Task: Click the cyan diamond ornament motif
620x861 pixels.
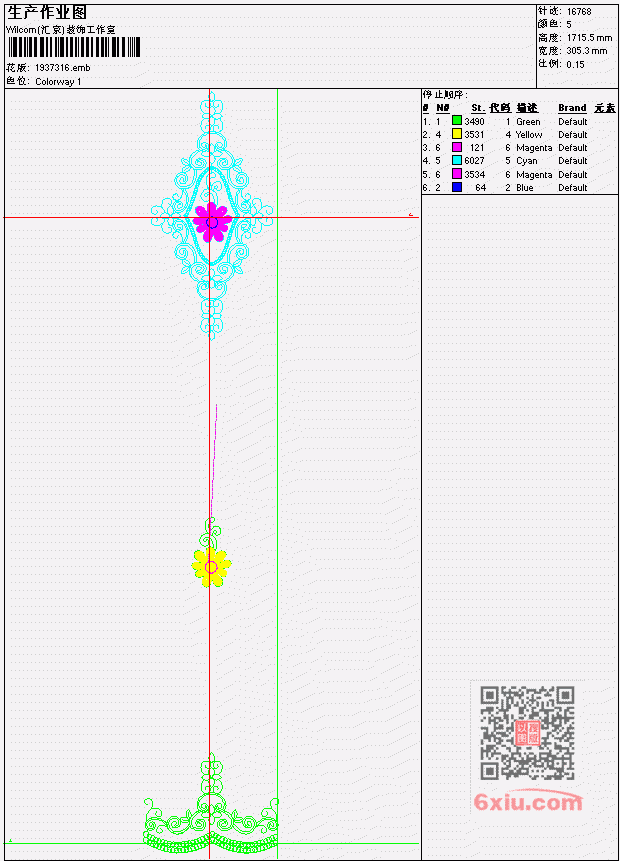Action: 211,216
